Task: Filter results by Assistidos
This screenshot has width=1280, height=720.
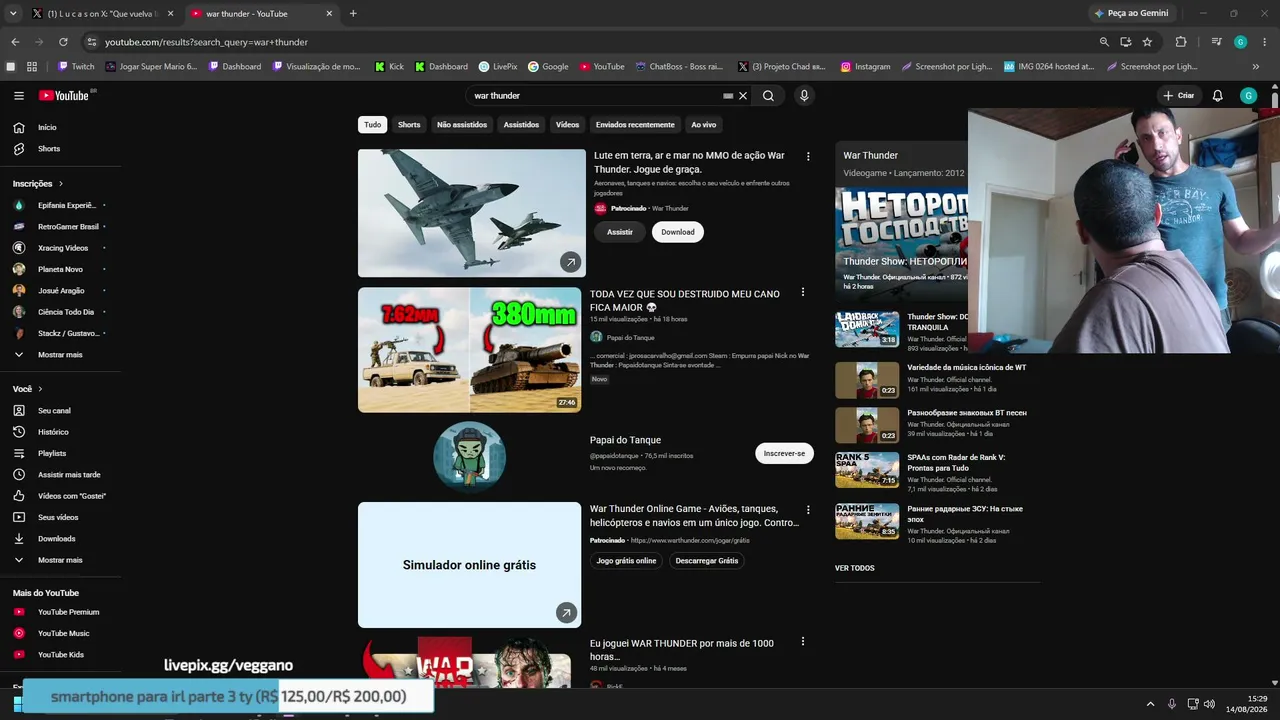Action: (x=521, y=125)
